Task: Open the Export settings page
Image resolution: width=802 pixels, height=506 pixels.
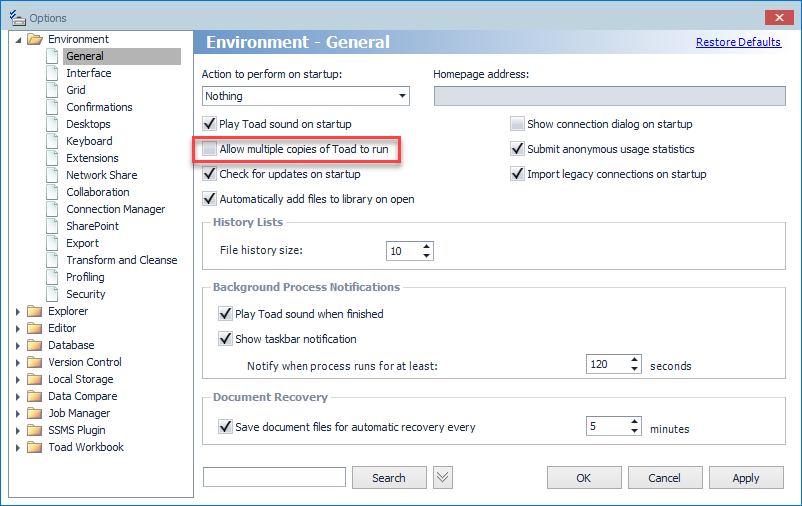Action: click(x=82, y=243)
